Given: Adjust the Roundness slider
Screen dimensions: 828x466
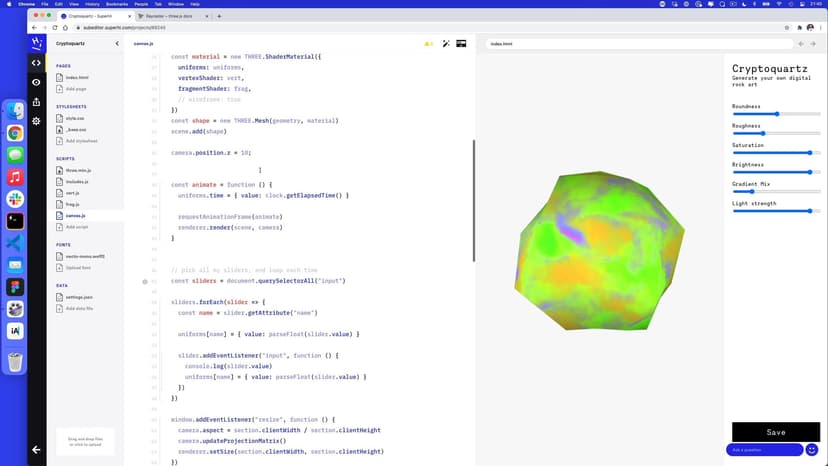Looking at the screenshot, I should point(777,114).
